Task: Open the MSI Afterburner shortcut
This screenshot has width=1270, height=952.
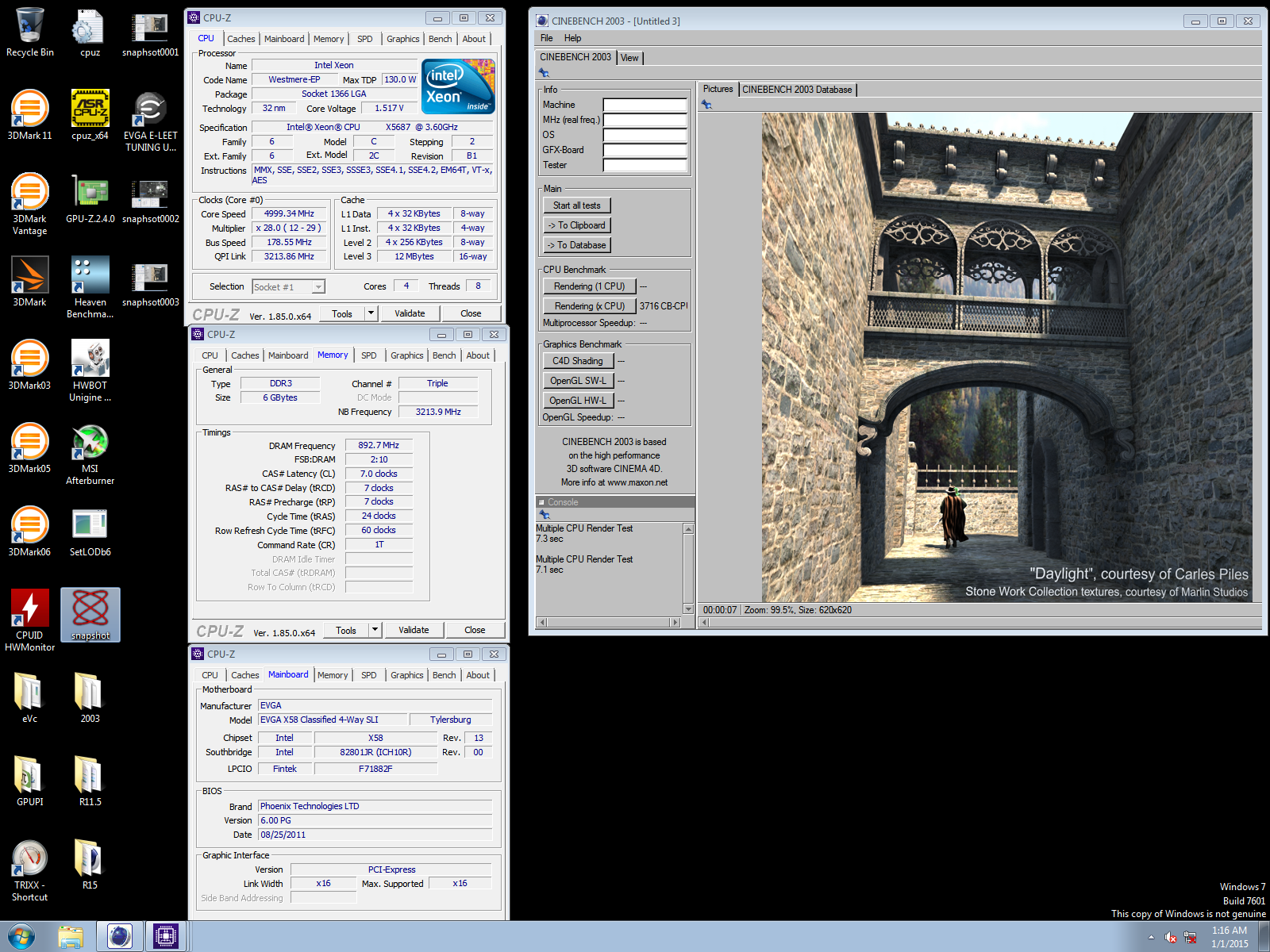Action: [90, 455]
